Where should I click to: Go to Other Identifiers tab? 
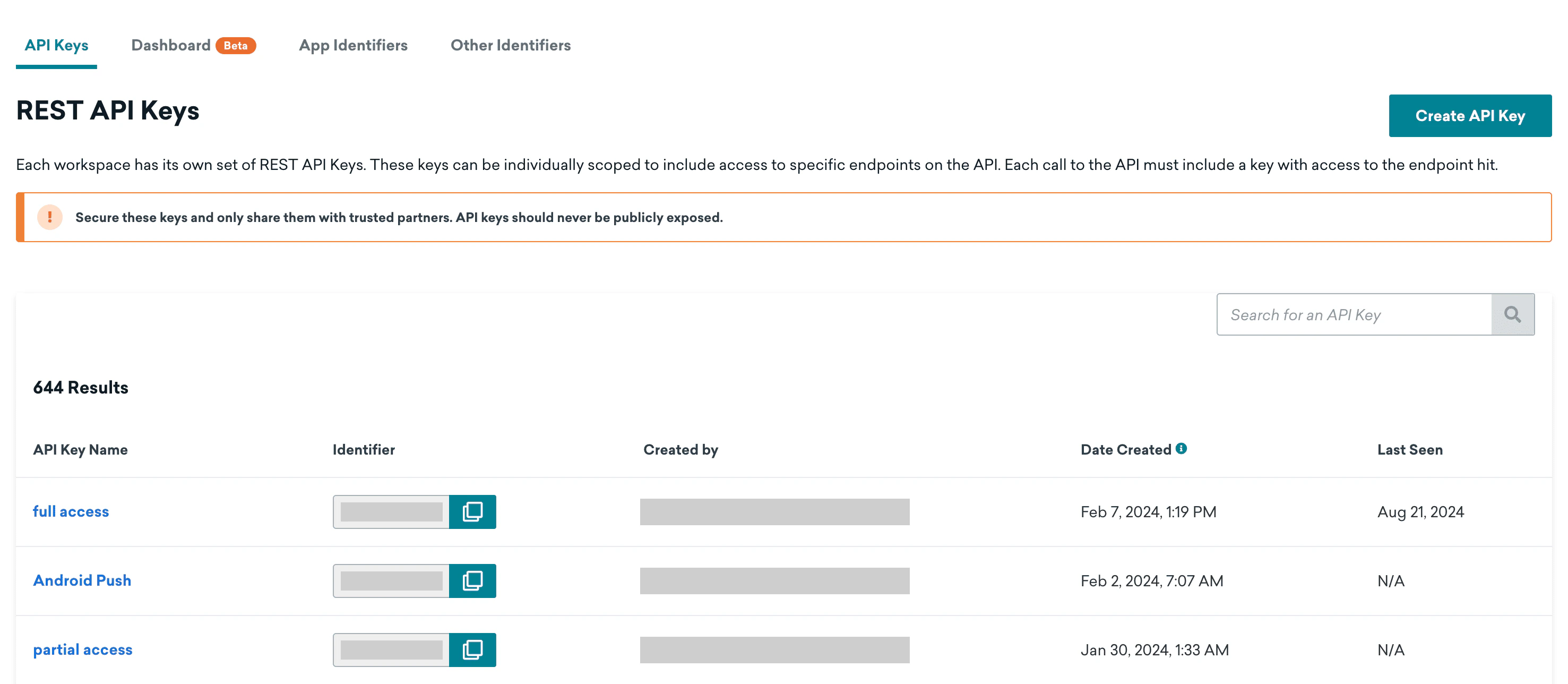point(510,46)
